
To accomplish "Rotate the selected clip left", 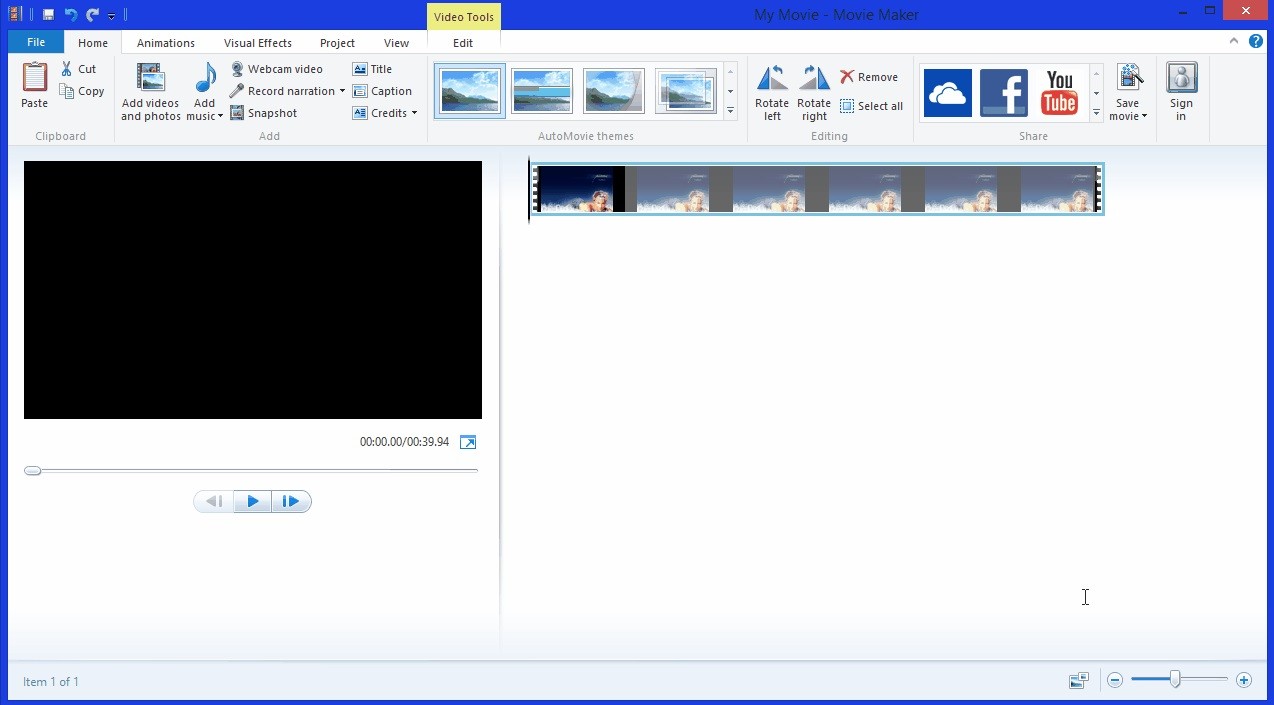I will 771,92.
